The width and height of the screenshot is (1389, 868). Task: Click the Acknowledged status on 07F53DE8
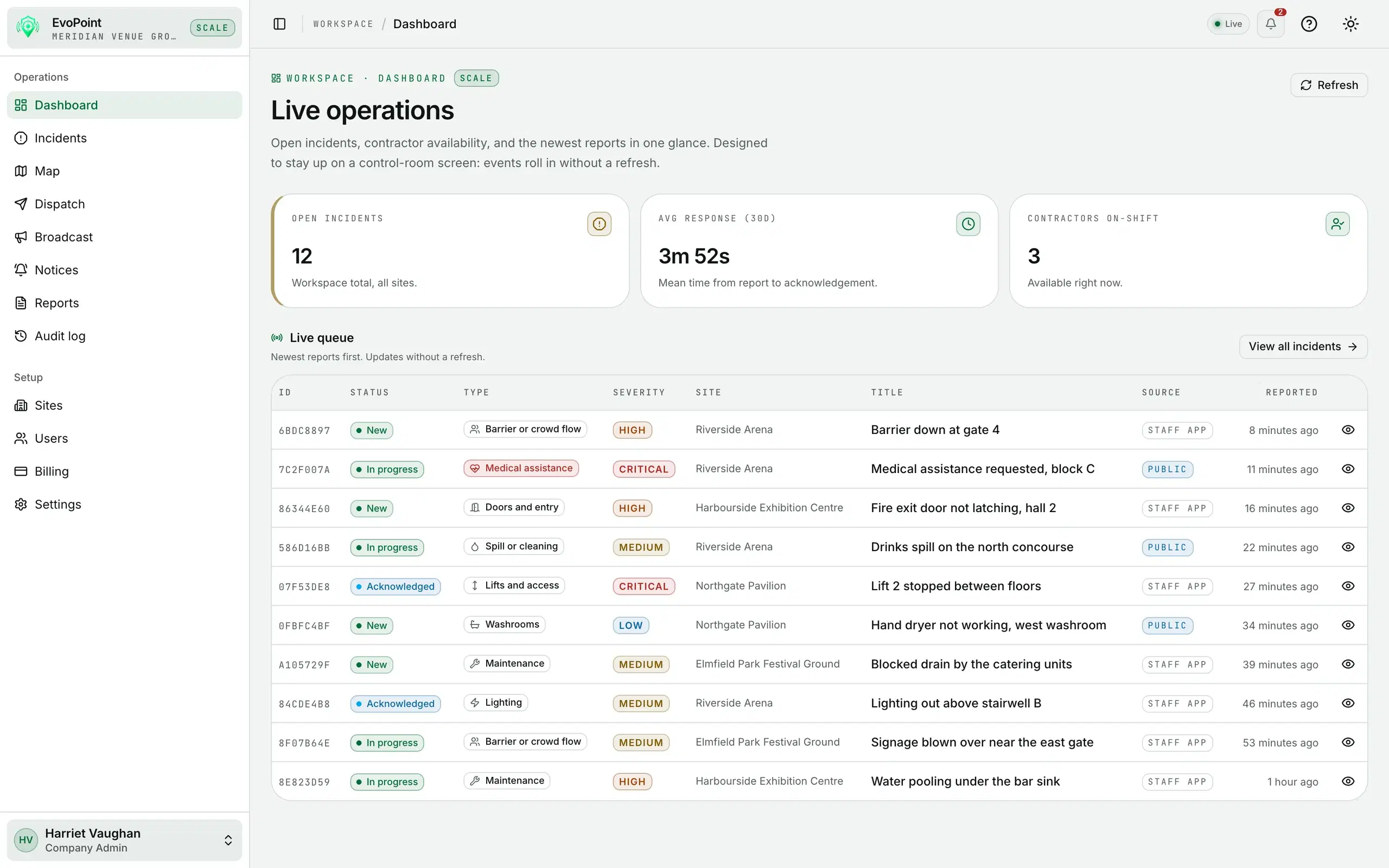coord(396,586)
